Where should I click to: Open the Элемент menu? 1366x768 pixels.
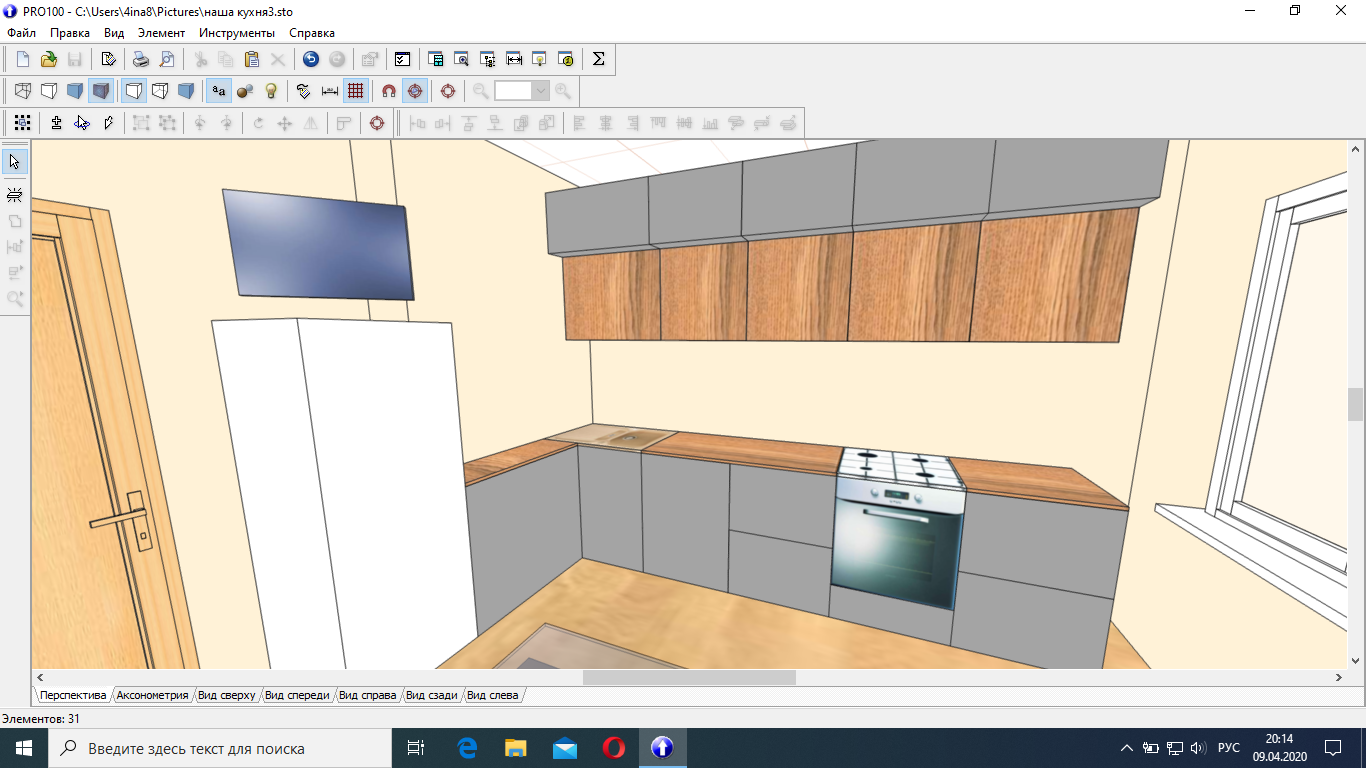pos(161,33)
